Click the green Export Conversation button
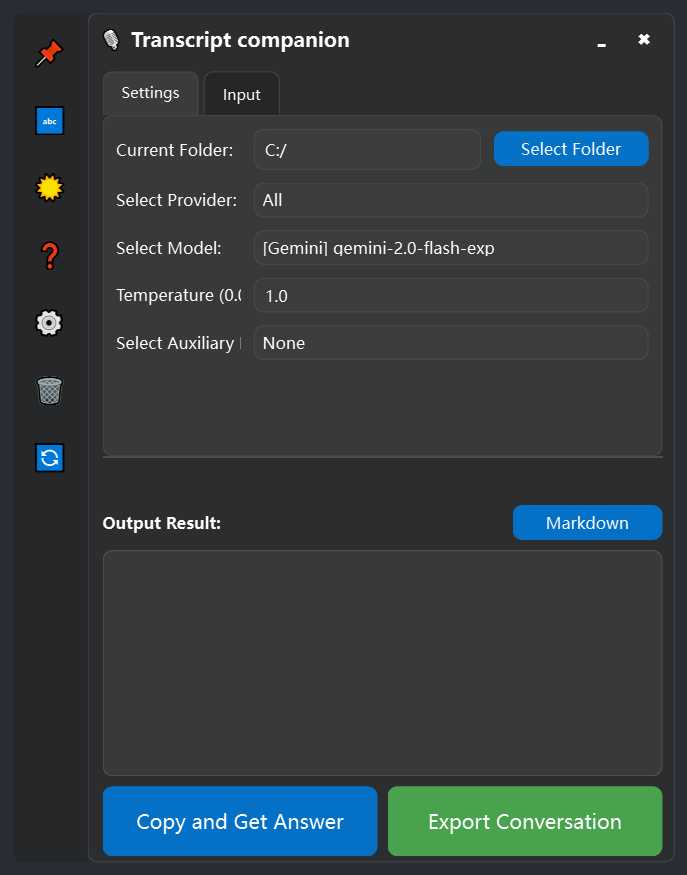Screen dimensions: 687x875 (525, 821)
